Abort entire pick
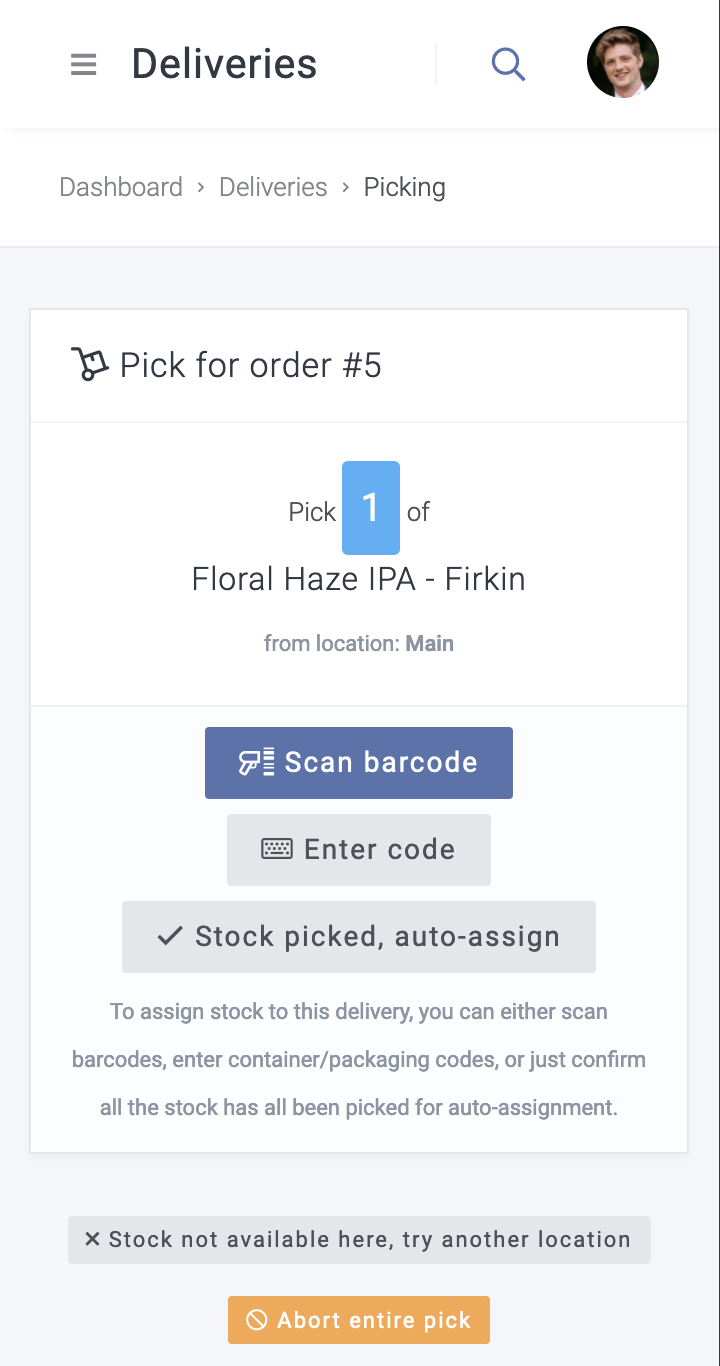Image resolution: width=720 pixels, height=1366 pixels. point(359,1320)
